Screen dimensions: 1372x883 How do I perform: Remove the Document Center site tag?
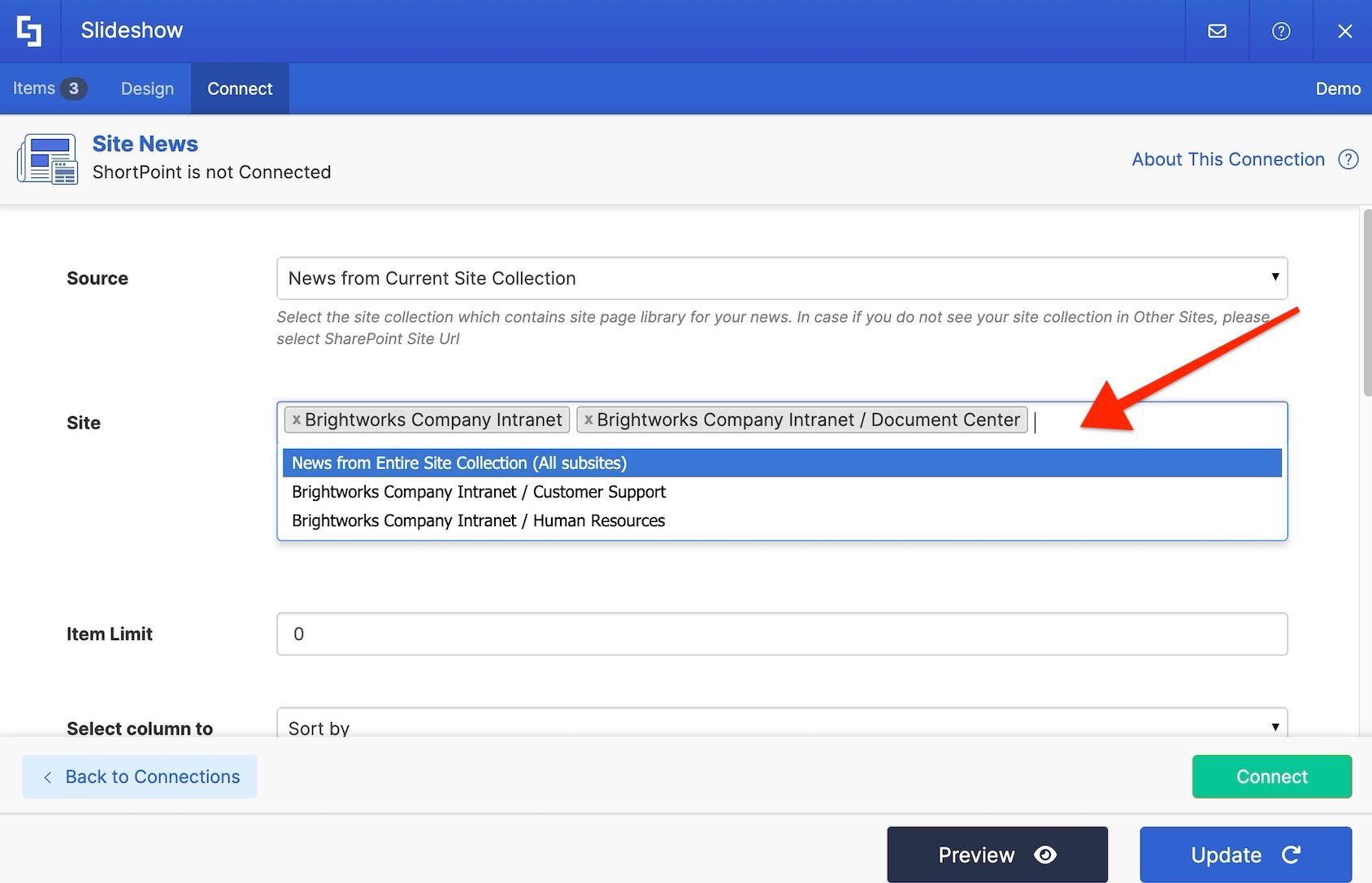588,420
